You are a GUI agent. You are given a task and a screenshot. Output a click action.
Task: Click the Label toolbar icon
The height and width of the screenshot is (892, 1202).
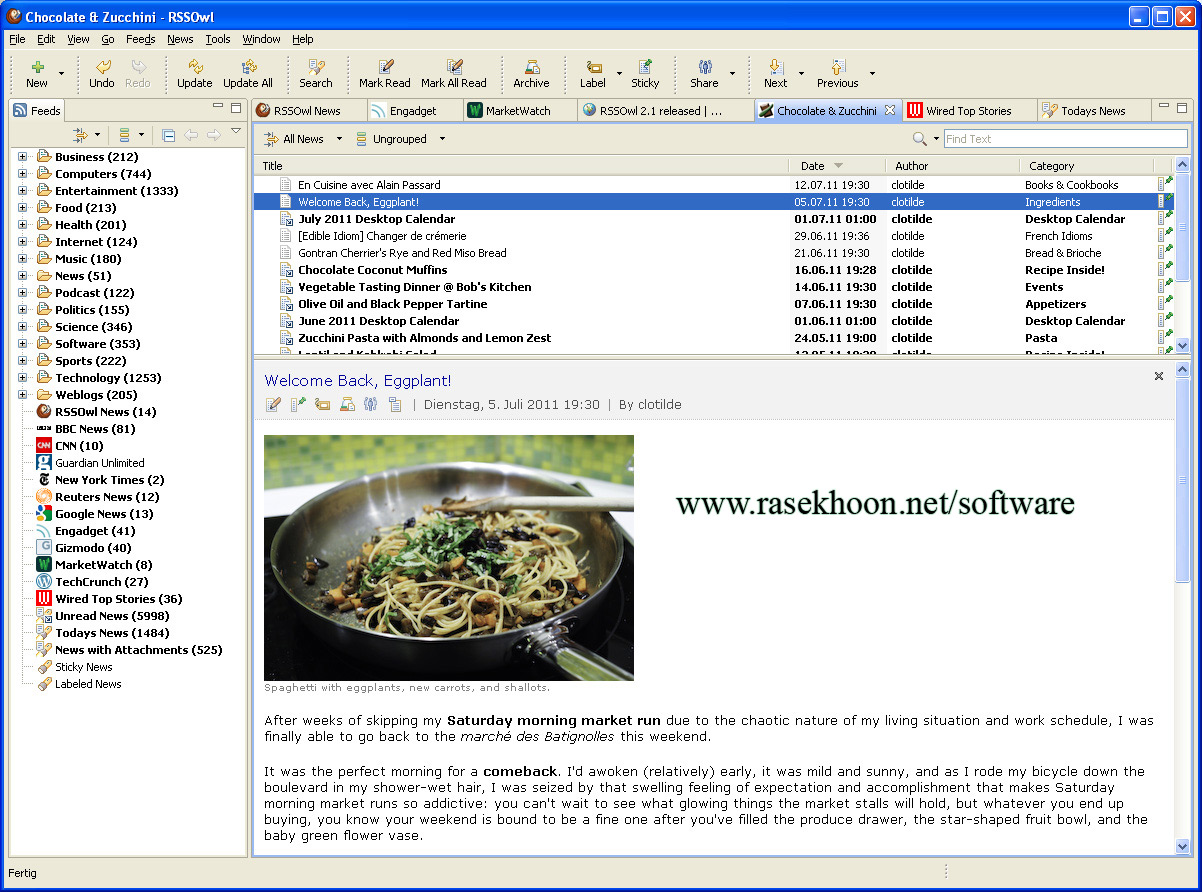point(593,67)
